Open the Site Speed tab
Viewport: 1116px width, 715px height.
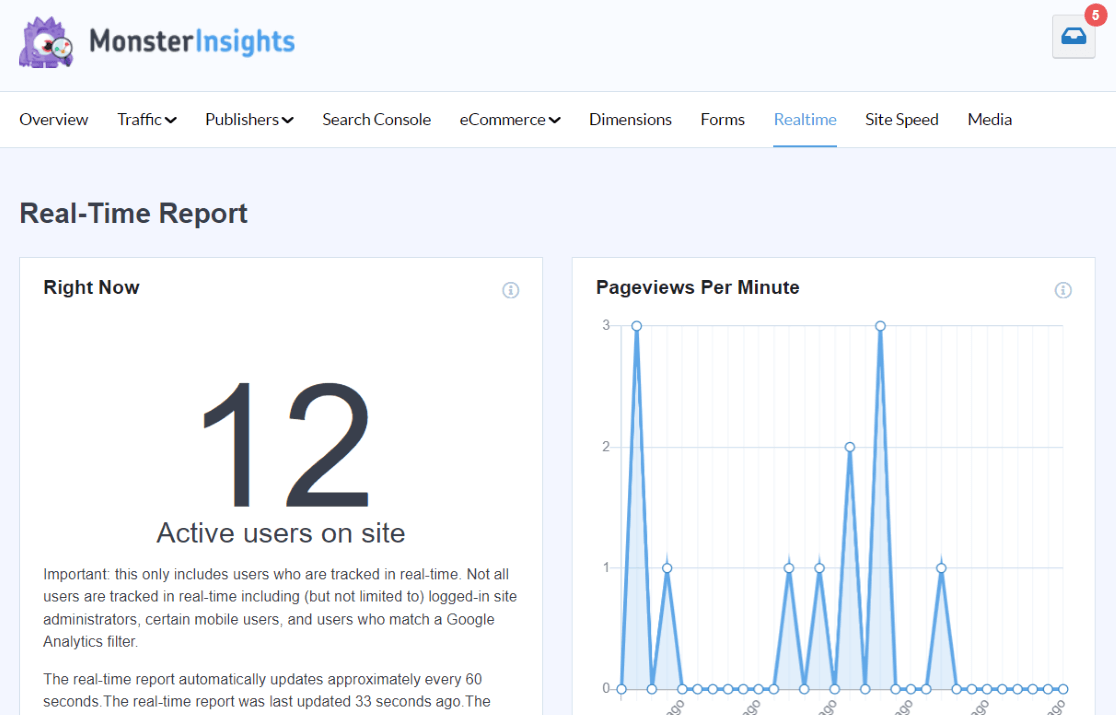coord(901,119)
